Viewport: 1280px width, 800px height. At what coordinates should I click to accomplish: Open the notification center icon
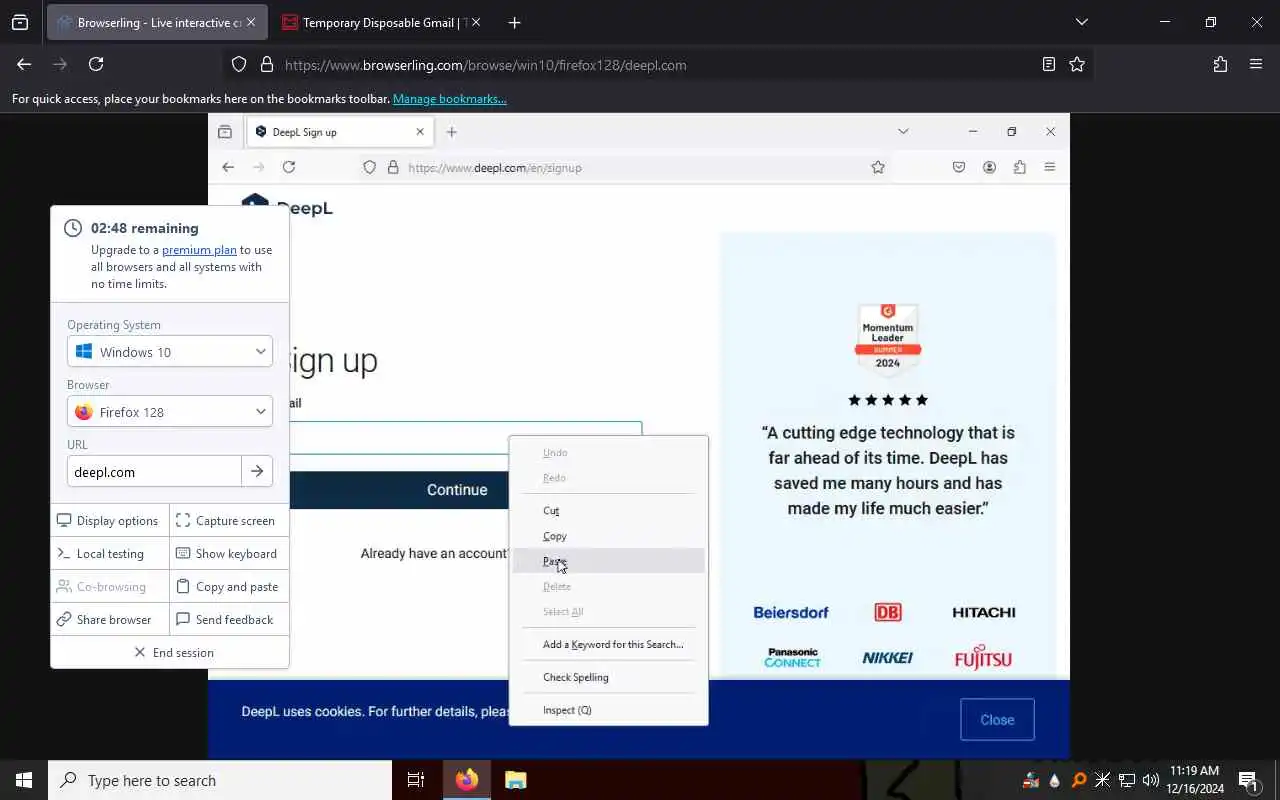pyautogui.click(x=1248, y=781)
